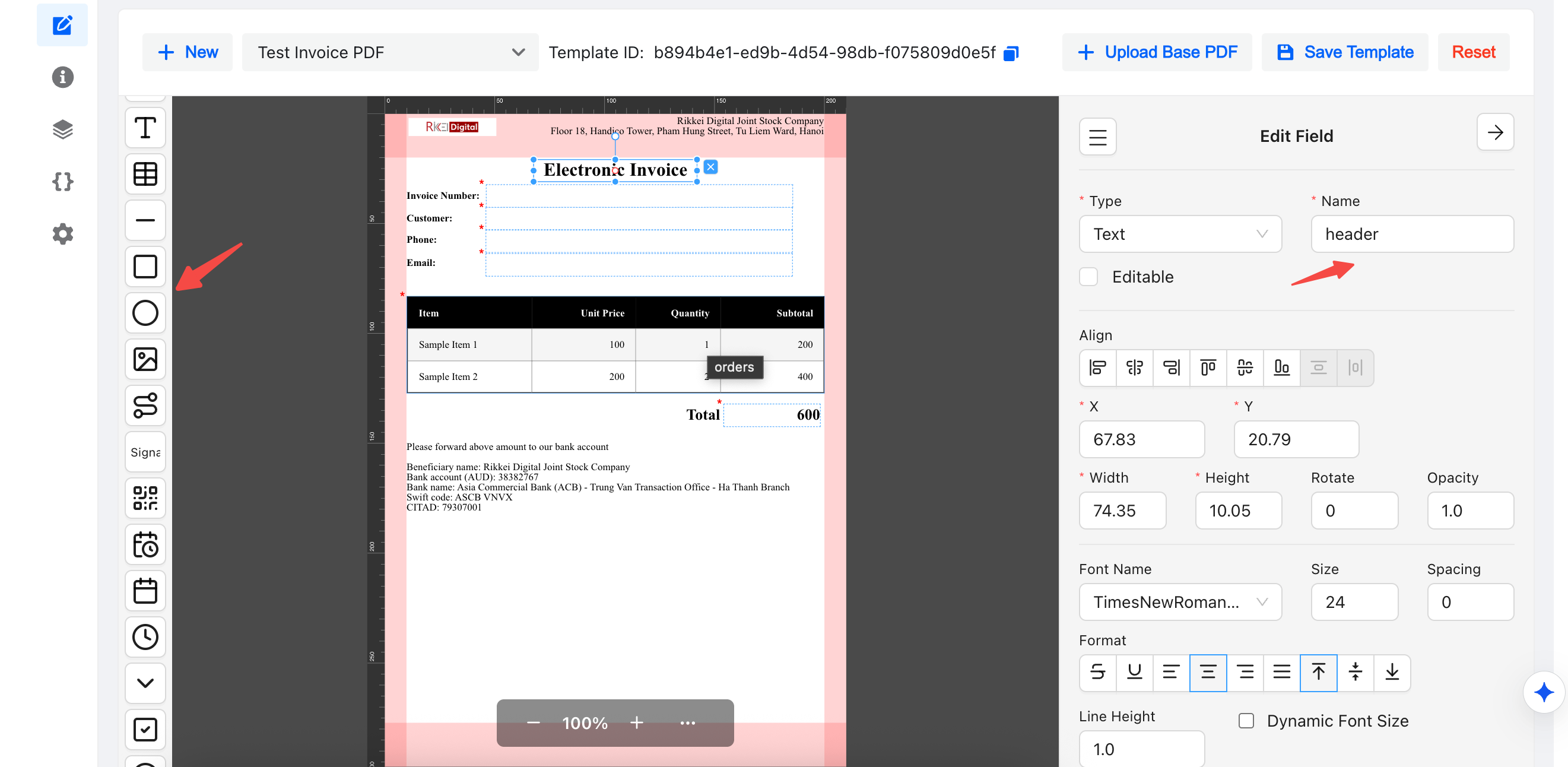
Task: Click the Opacity input field
Action: click(x=1469, y=511)
